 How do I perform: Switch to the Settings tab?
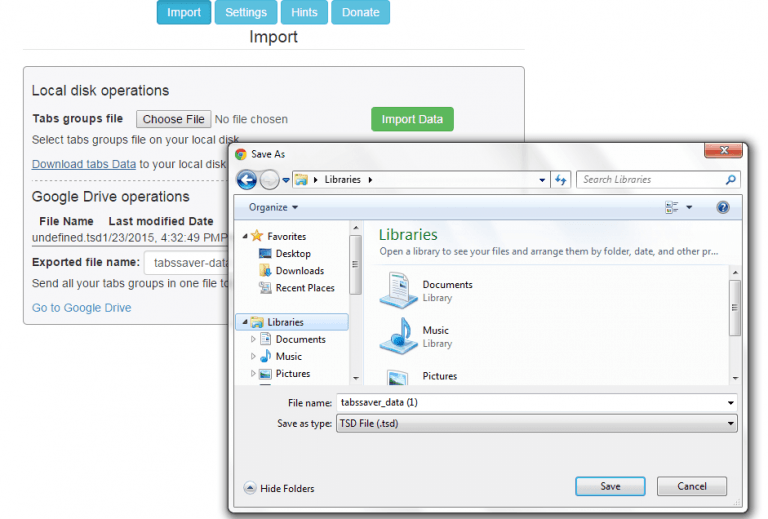click(x=246, y=12)
